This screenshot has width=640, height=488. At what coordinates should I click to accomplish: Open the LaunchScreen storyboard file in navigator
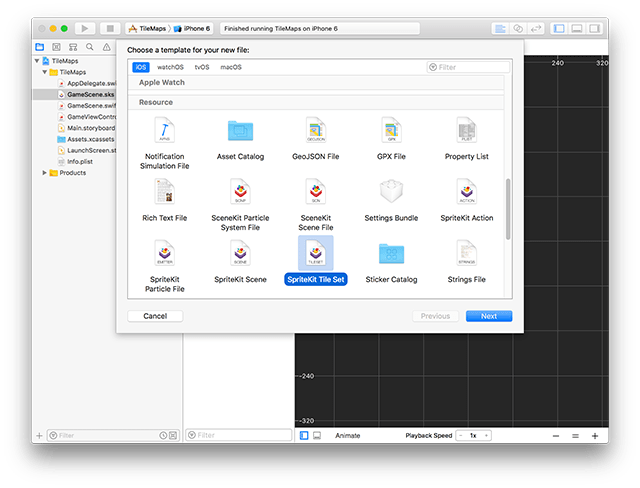tap(87, 150)
